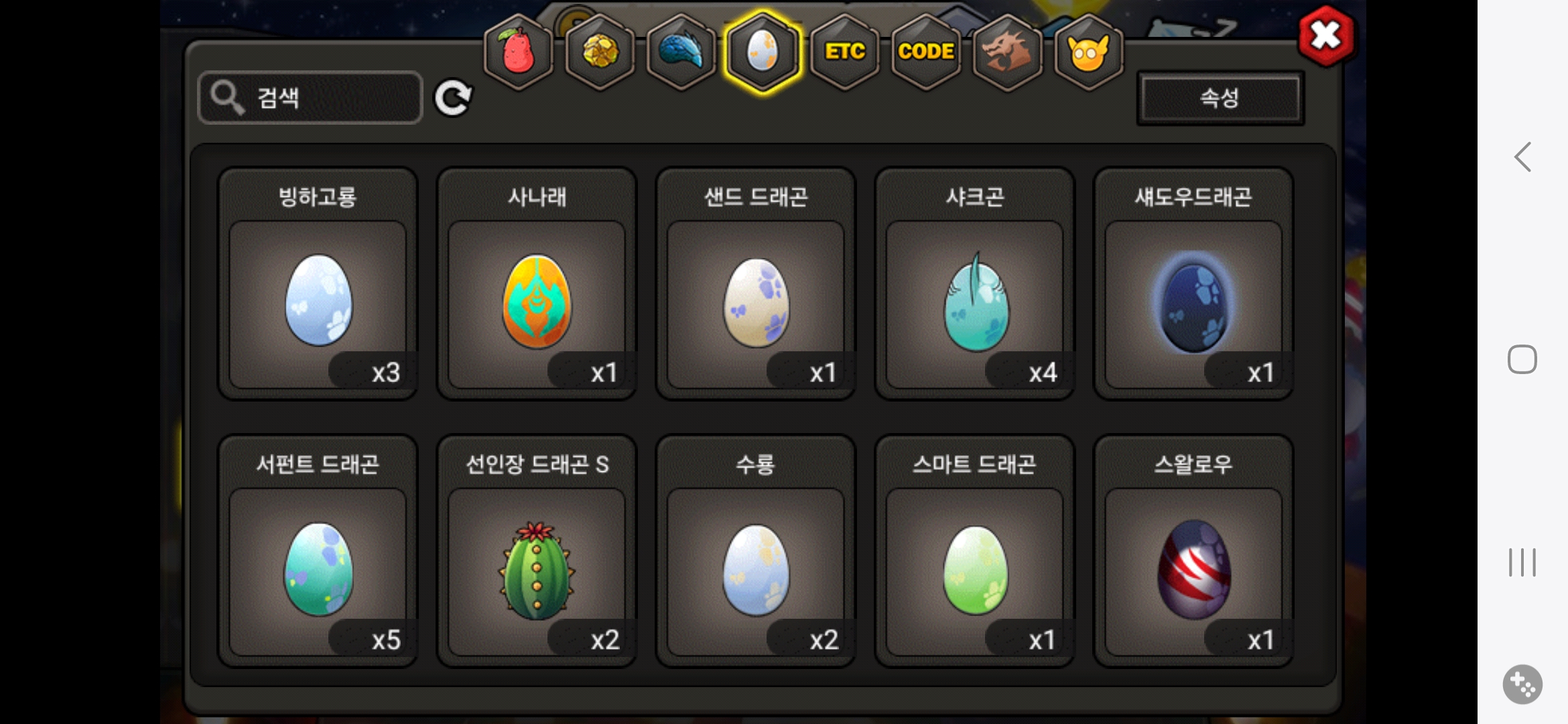The width and height of the screenshot is (1568, 724).
Task: Switch to the brown dragon head tab
Action: click(x=1007, y=52)
